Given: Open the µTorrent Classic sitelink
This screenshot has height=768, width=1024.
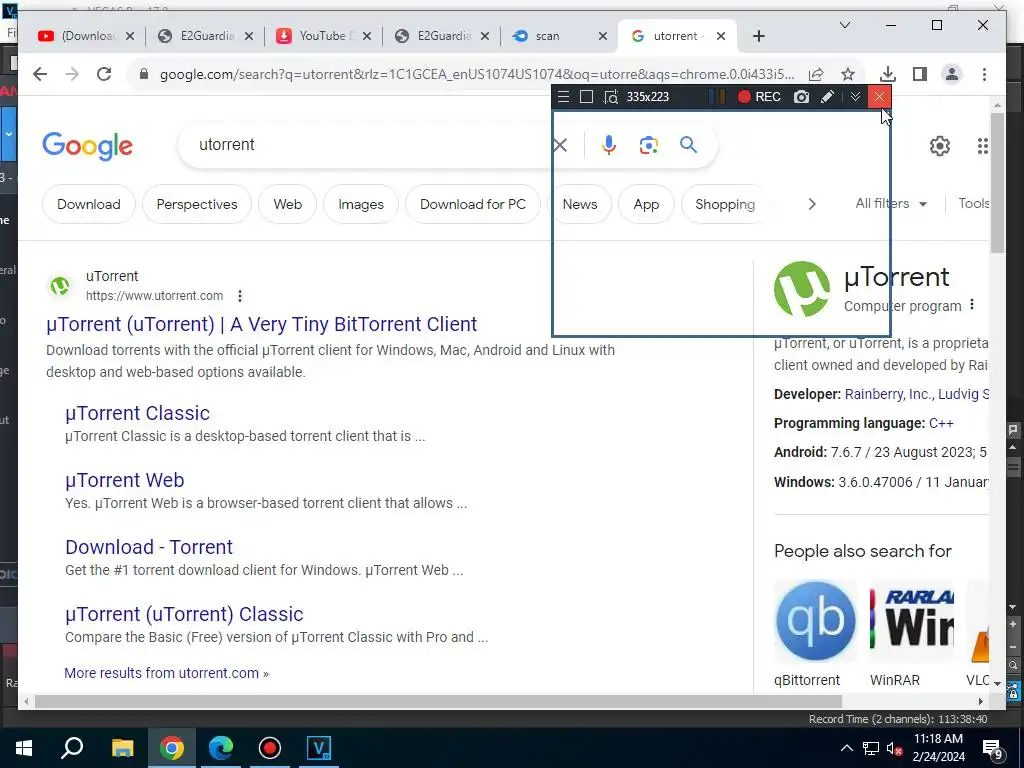Looking at the screenshot, I should 137,413.
